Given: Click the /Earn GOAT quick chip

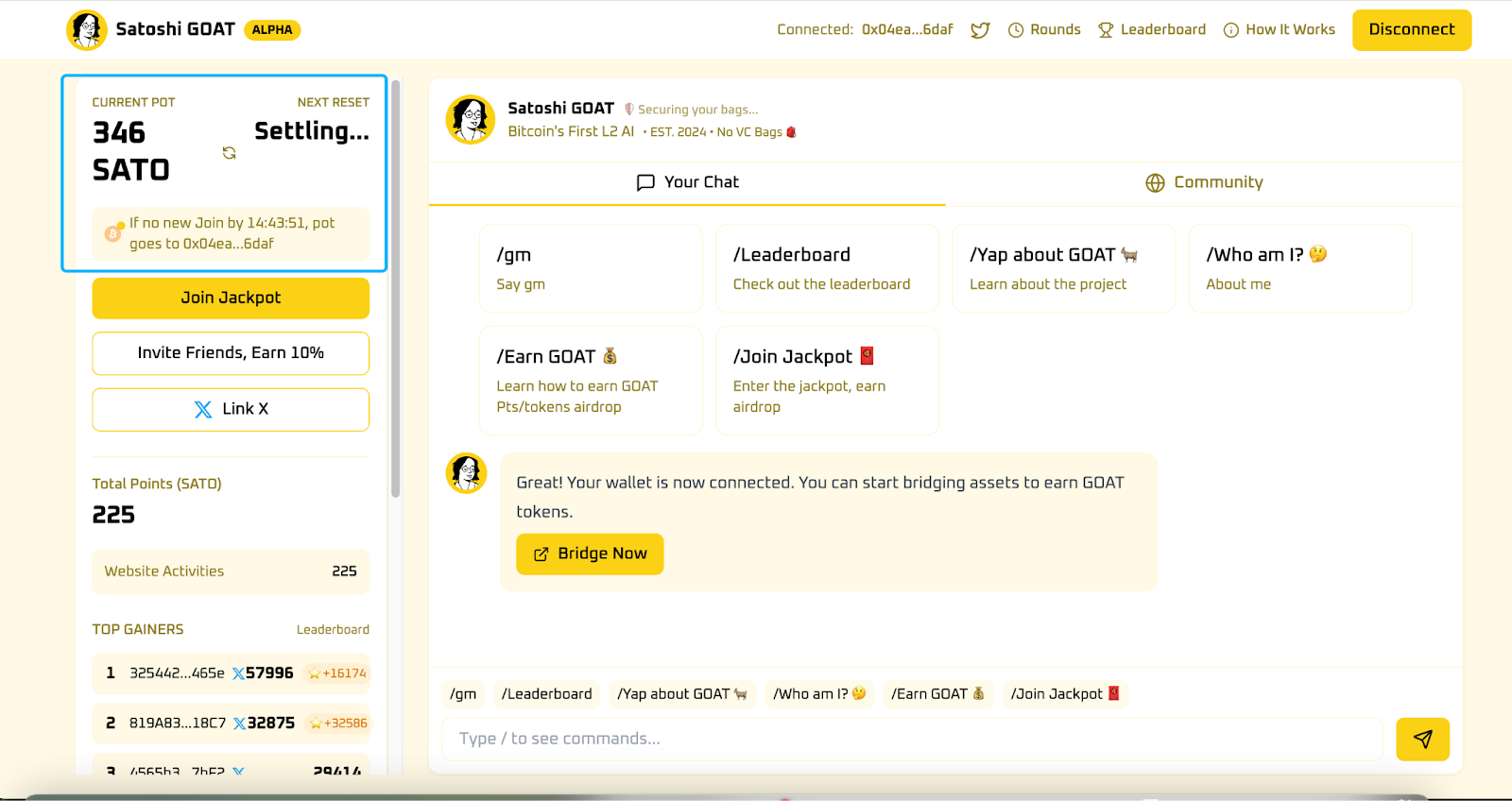Looking at the screenshot, I should pyautogui.click(x=937, y=694).
